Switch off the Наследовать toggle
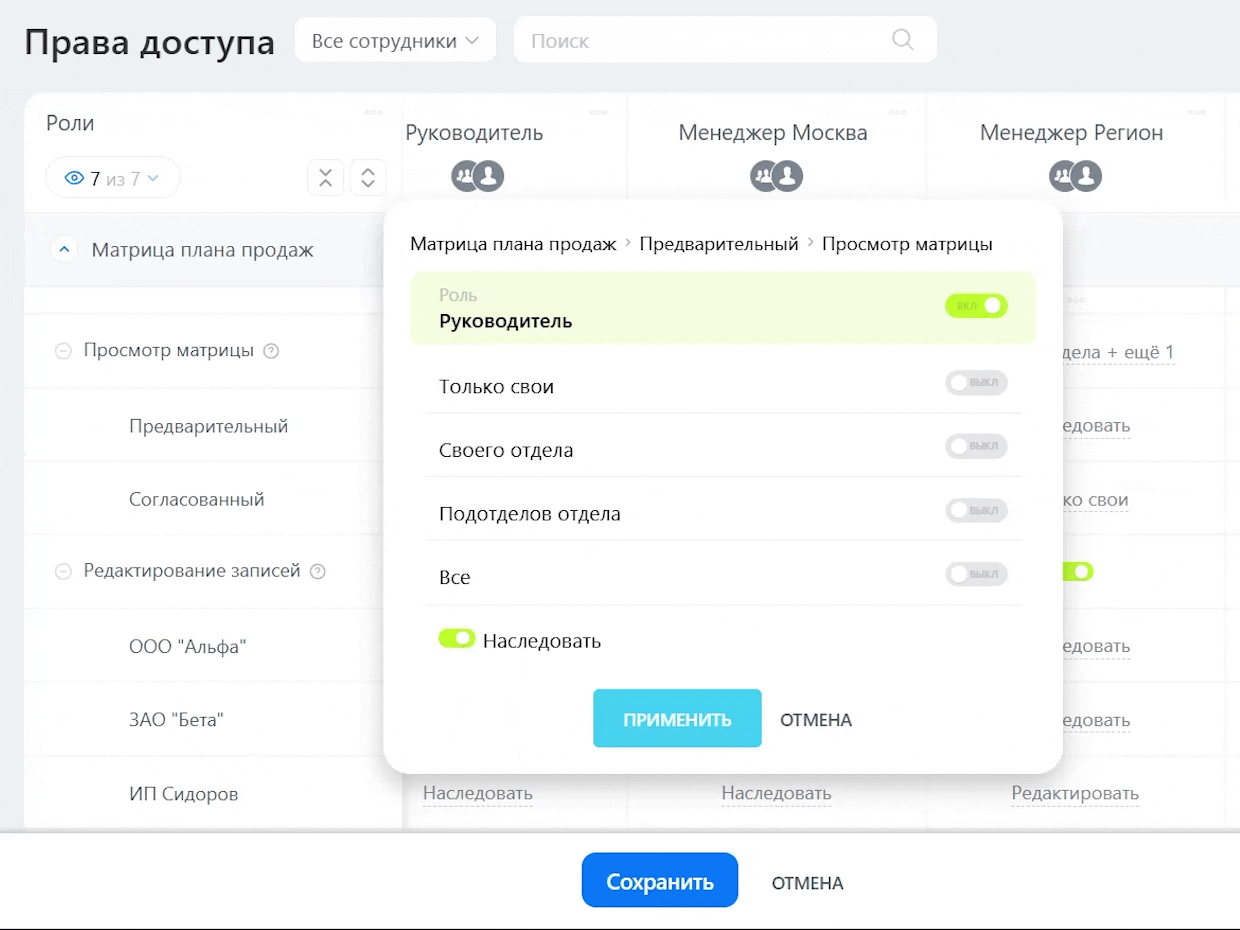 click(456, 638)
